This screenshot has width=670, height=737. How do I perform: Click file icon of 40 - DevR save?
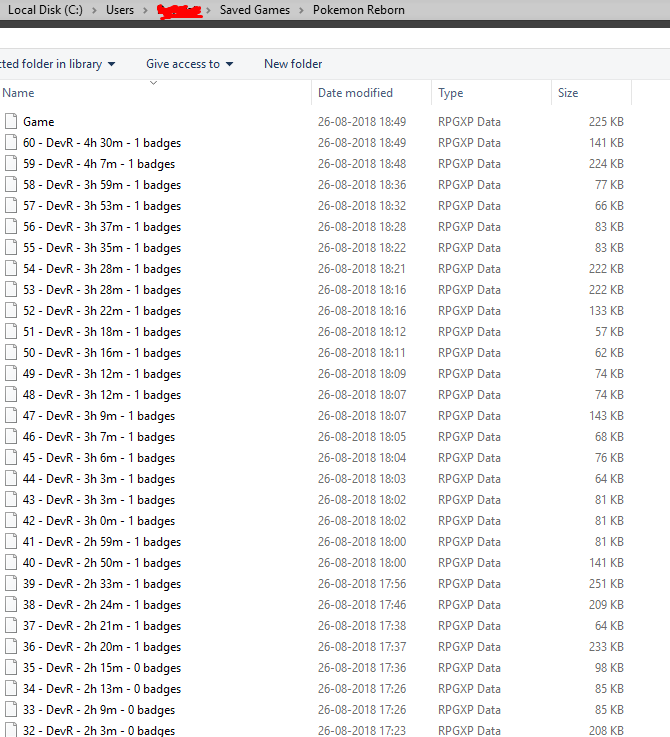pos(11,562)
